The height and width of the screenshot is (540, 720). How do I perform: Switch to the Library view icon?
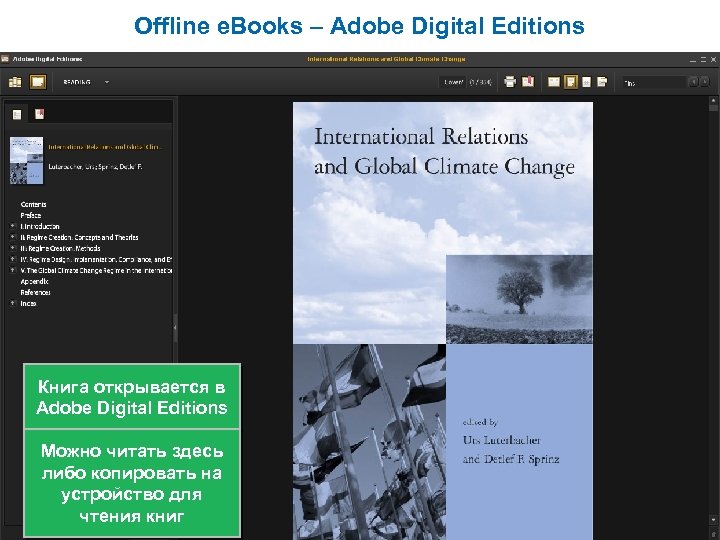[x=15, y=82]
